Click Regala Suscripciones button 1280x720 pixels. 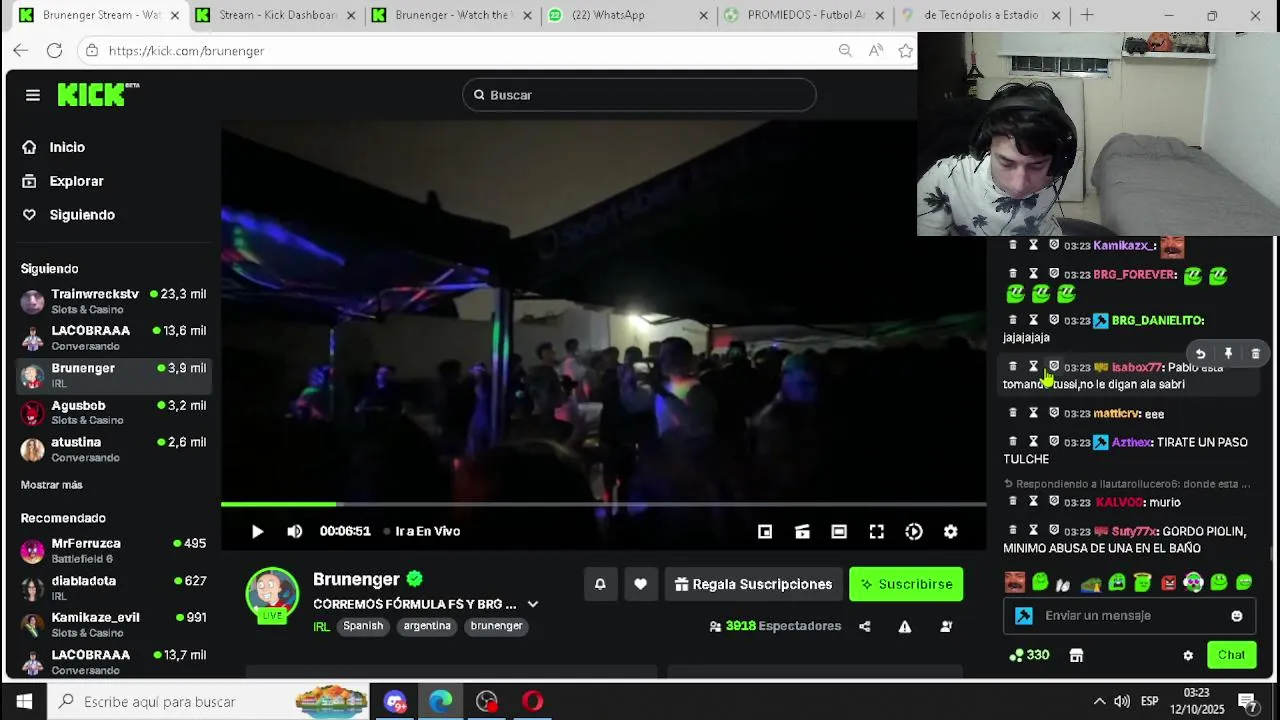pyautogui.click(x=753, y=584)
